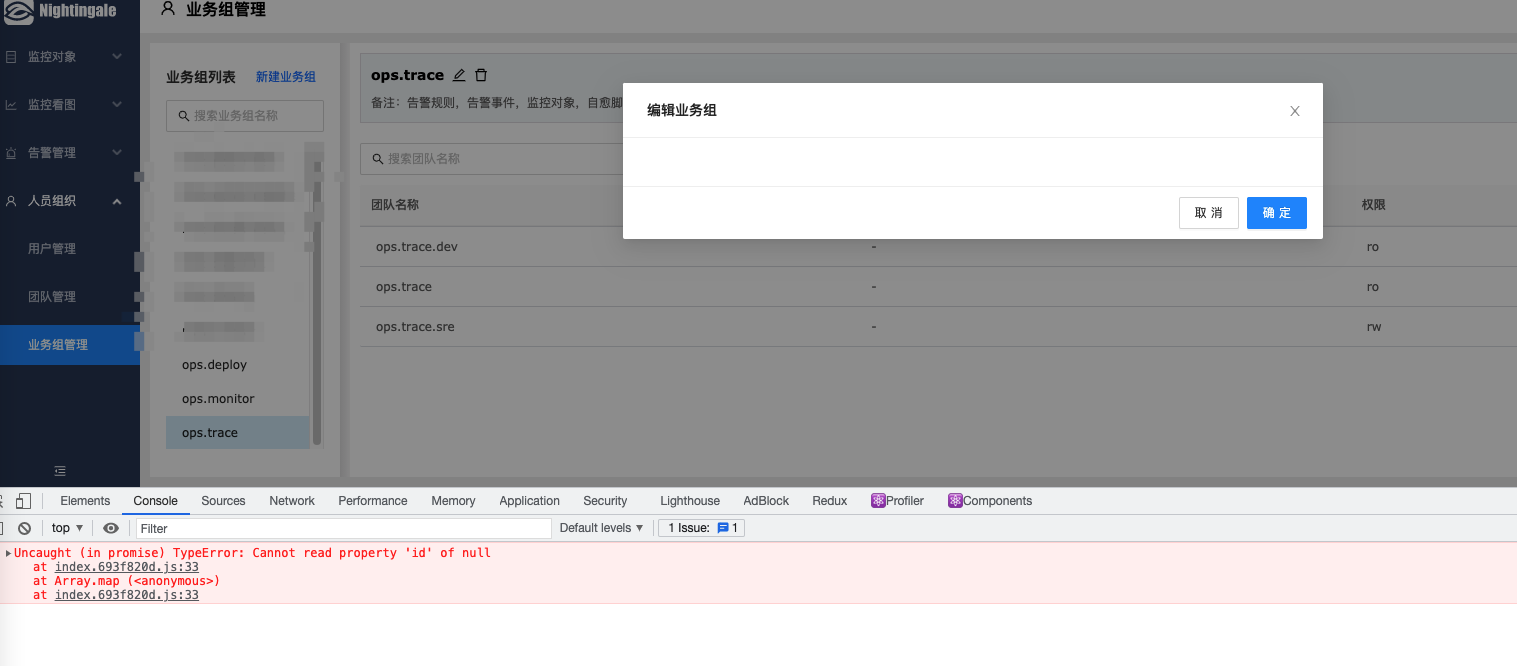
Task: Expand the TypeError console message triangle
Action: click(7, 552)
